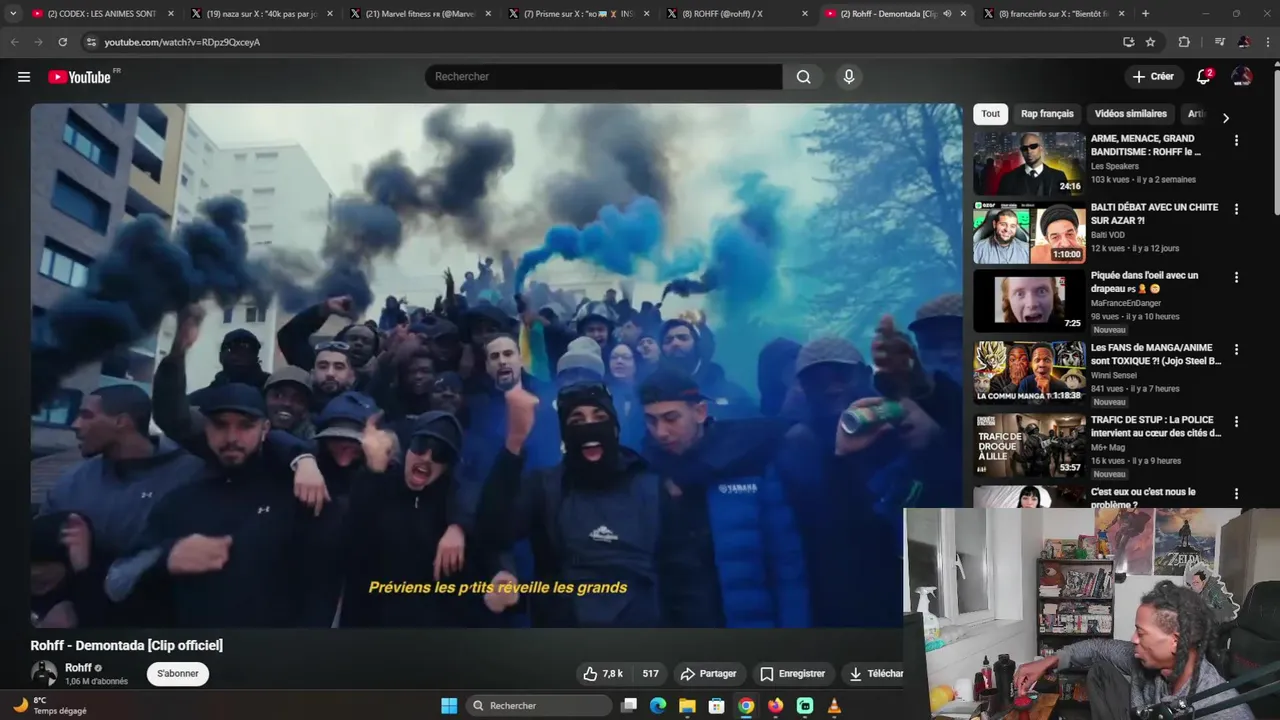Open the account avatar menu
Viewport: 1280px width, 720px height.
click(x=1242, y=77)
